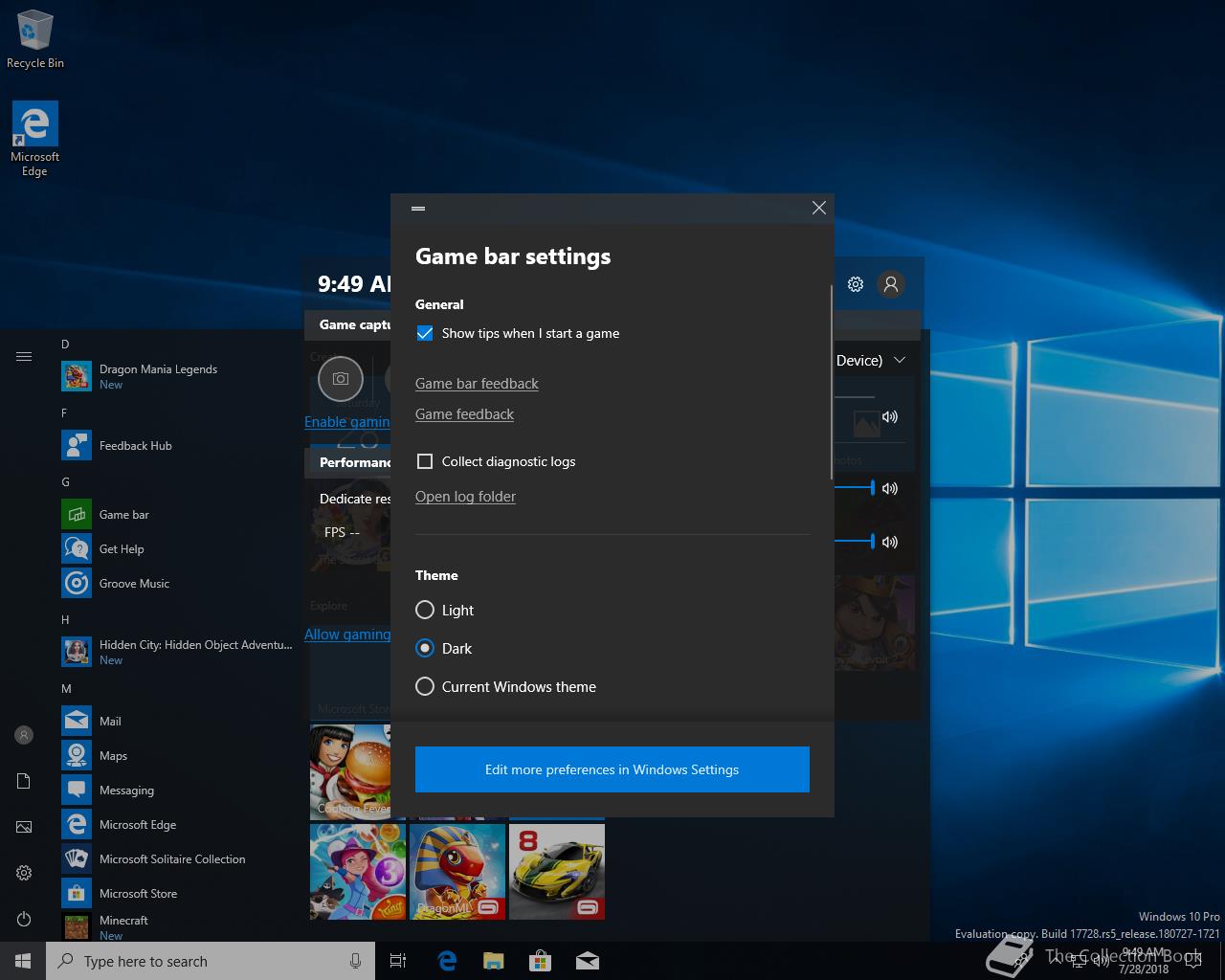
Task: Open Dragon Mania Legends app icon
Action: [77, 376]
